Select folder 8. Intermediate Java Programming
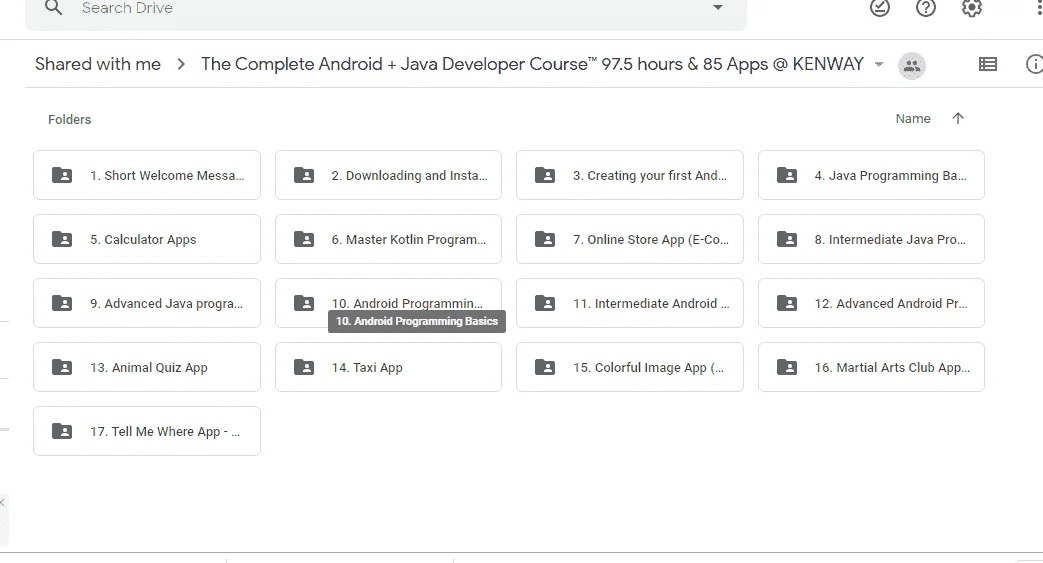This screenshot has width=1043, height=563. pos(871,239)
